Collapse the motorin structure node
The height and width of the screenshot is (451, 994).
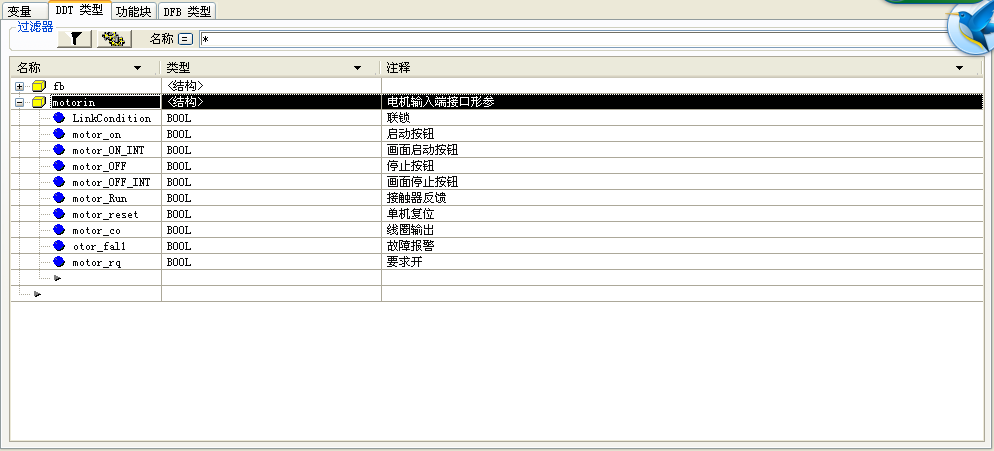(x=19, y=102)
